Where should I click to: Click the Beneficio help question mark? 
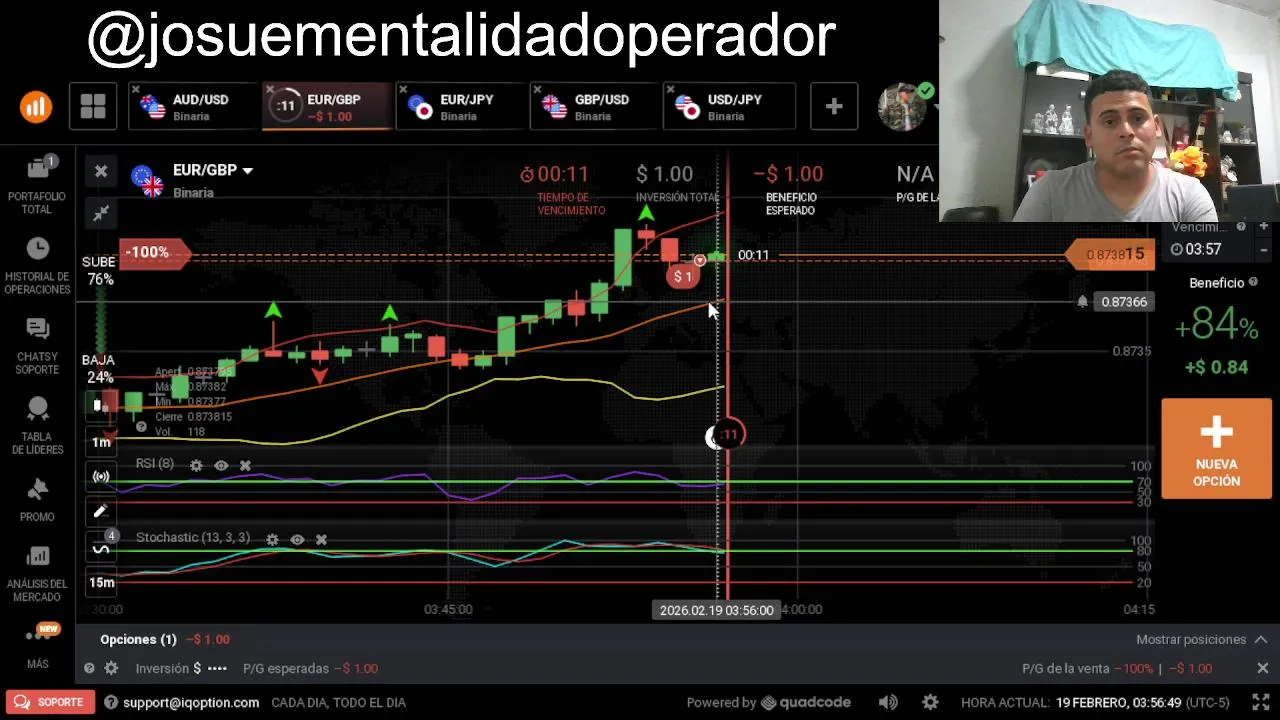(x=1252, y=283)
